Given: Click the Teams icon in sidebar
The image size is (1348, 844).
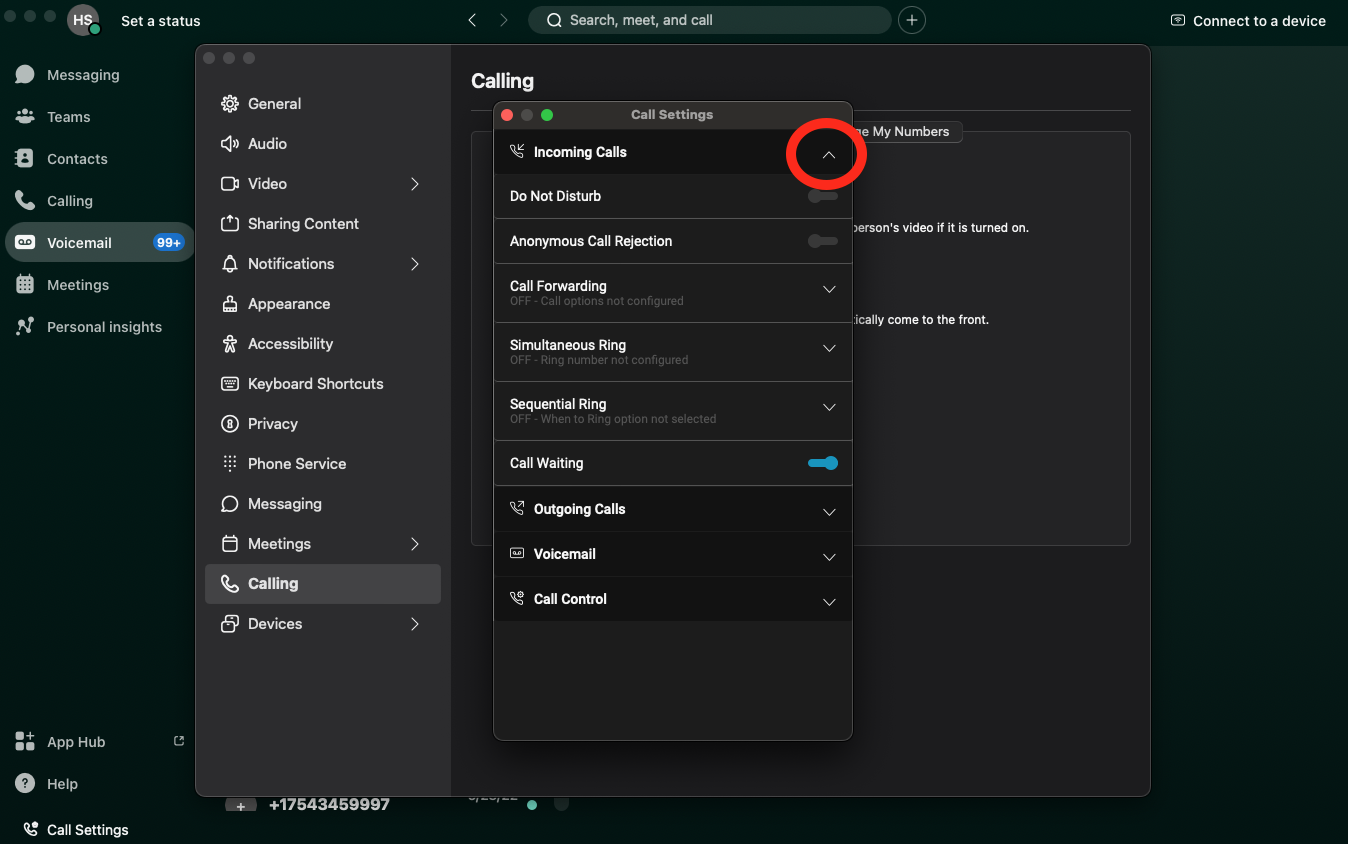Looking at the screenshot, I should tap(25, 117).
